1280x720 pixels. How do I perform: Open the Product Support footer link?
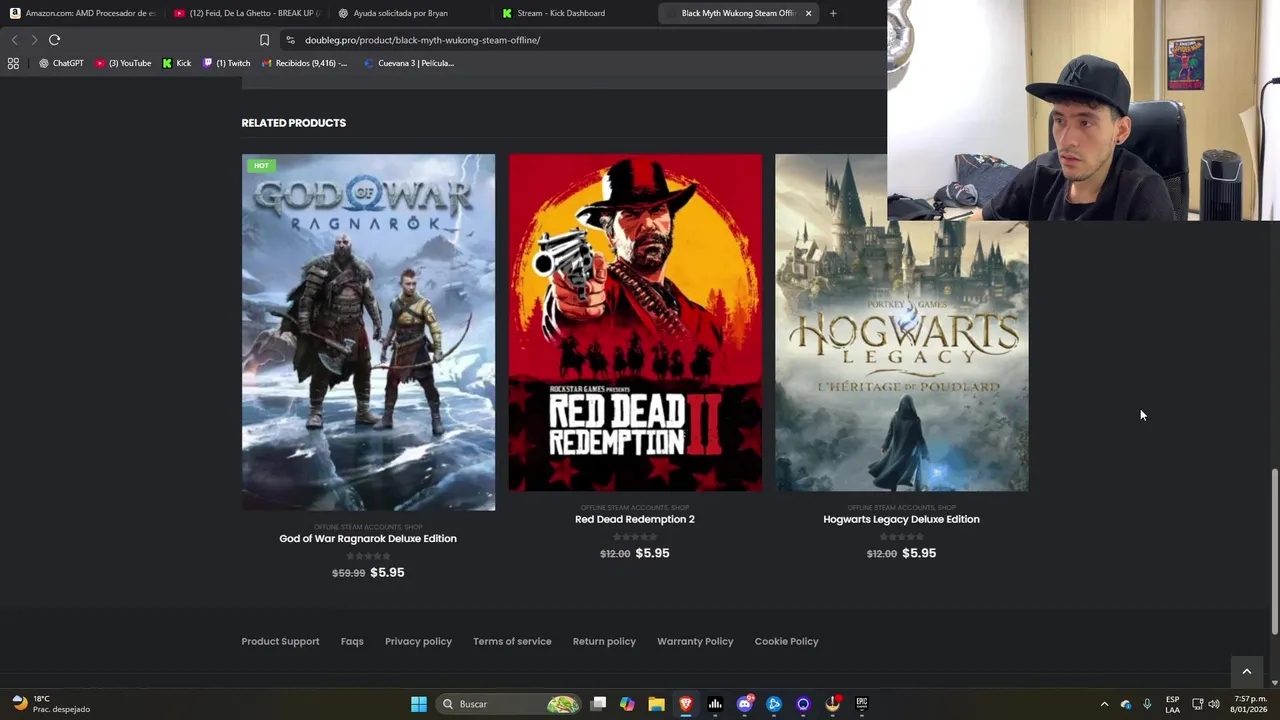pyautogui.click(x=280, y=642)
